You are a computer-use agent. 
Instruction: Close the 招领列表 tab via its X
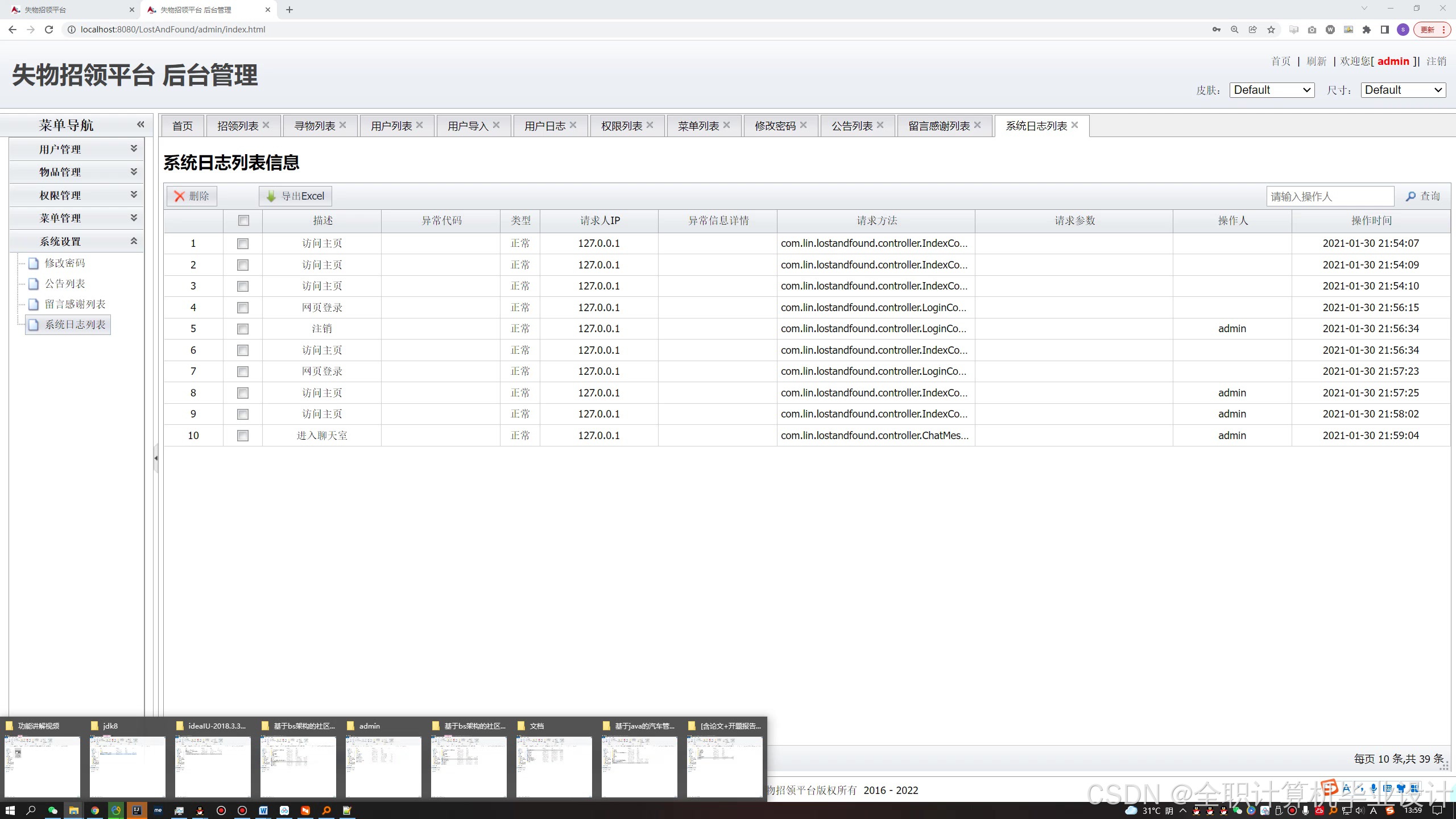point(266,125)
